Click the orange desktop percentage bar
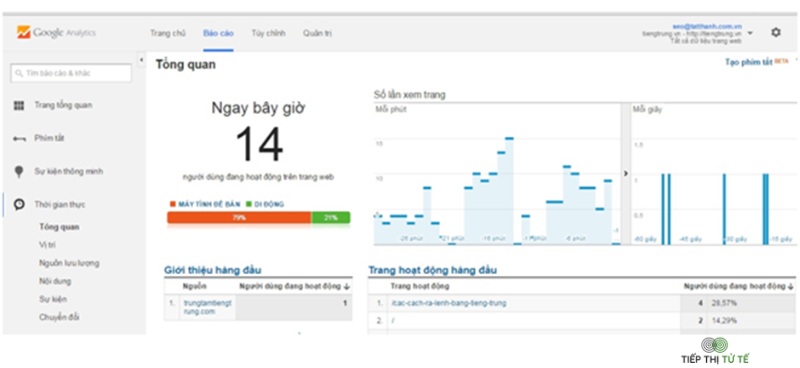The height and width of the screenshot is (368, 800). 239,217
